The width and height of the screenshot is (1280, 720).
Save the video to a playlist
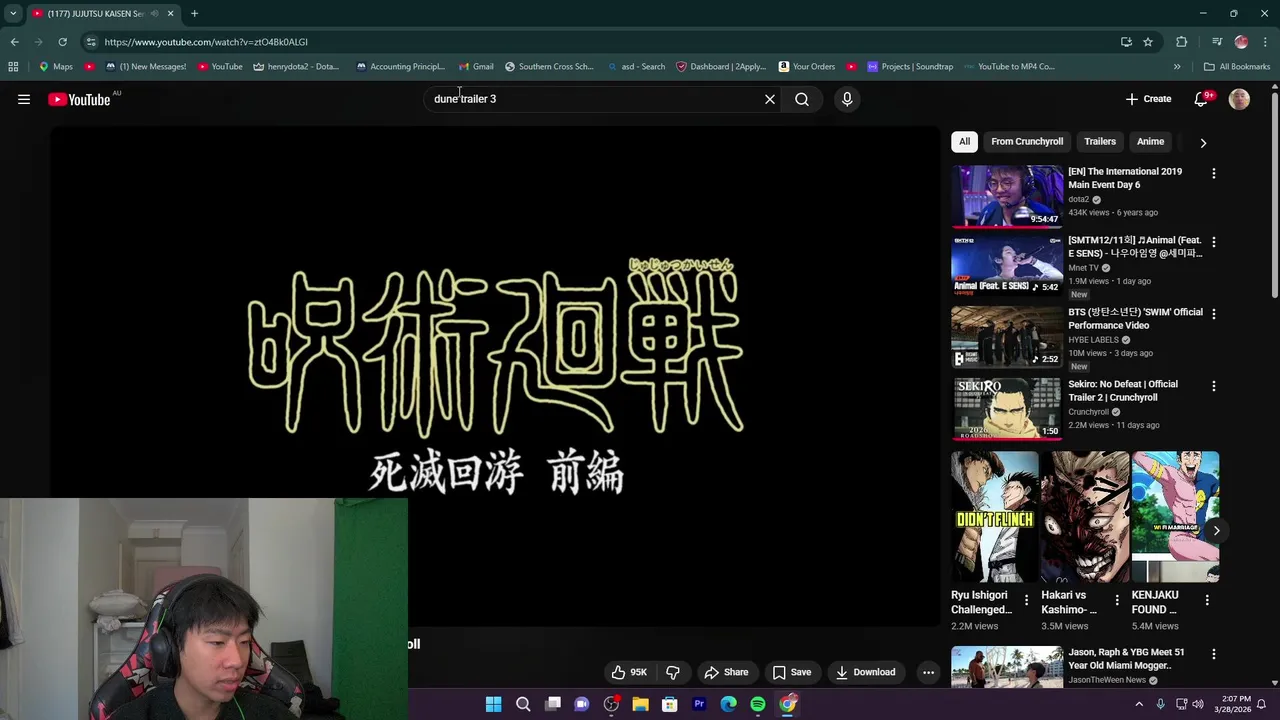[x=791, y=672]
